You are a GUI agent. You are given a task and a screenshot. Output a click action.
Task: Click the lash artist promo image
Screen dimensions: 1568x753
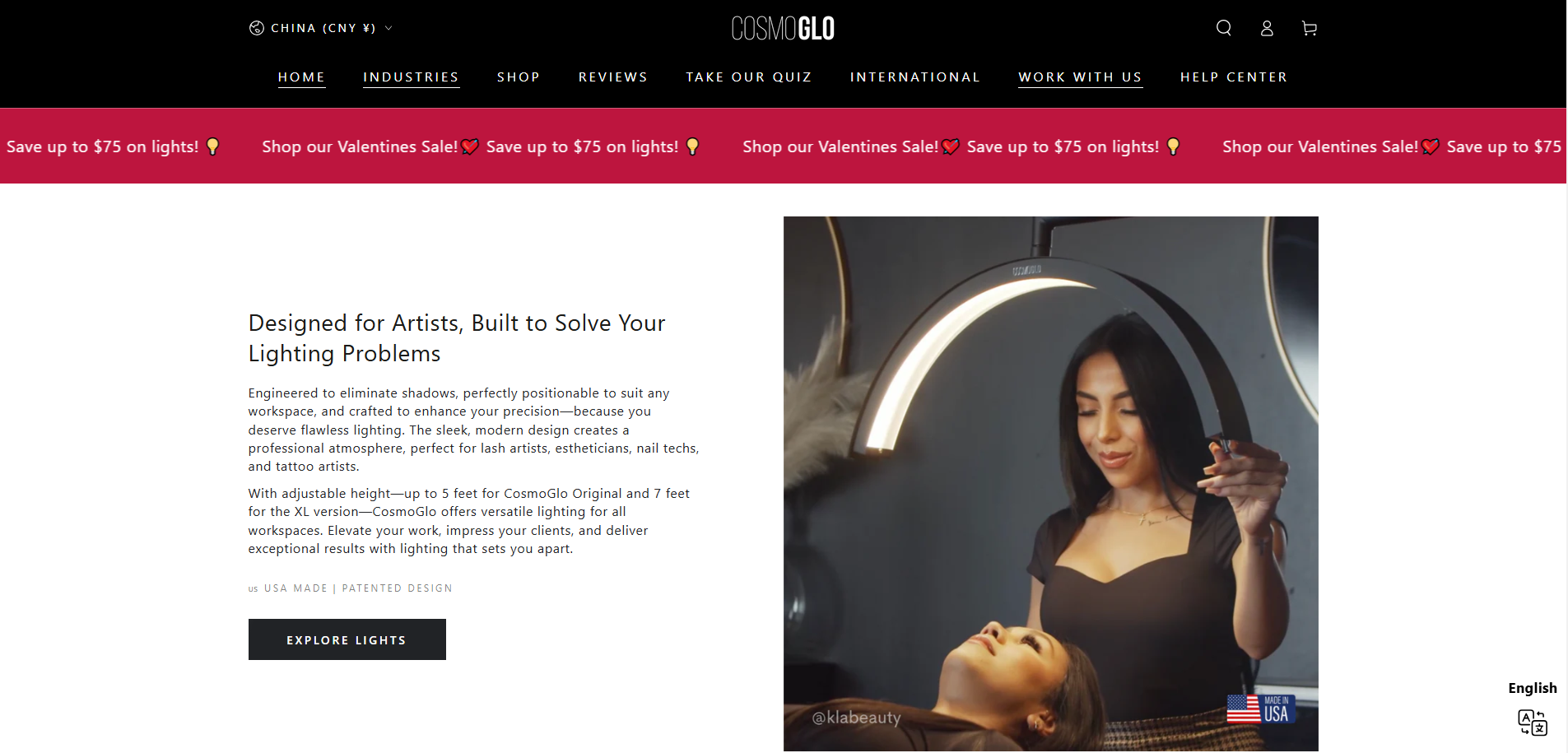(1051, 484)
